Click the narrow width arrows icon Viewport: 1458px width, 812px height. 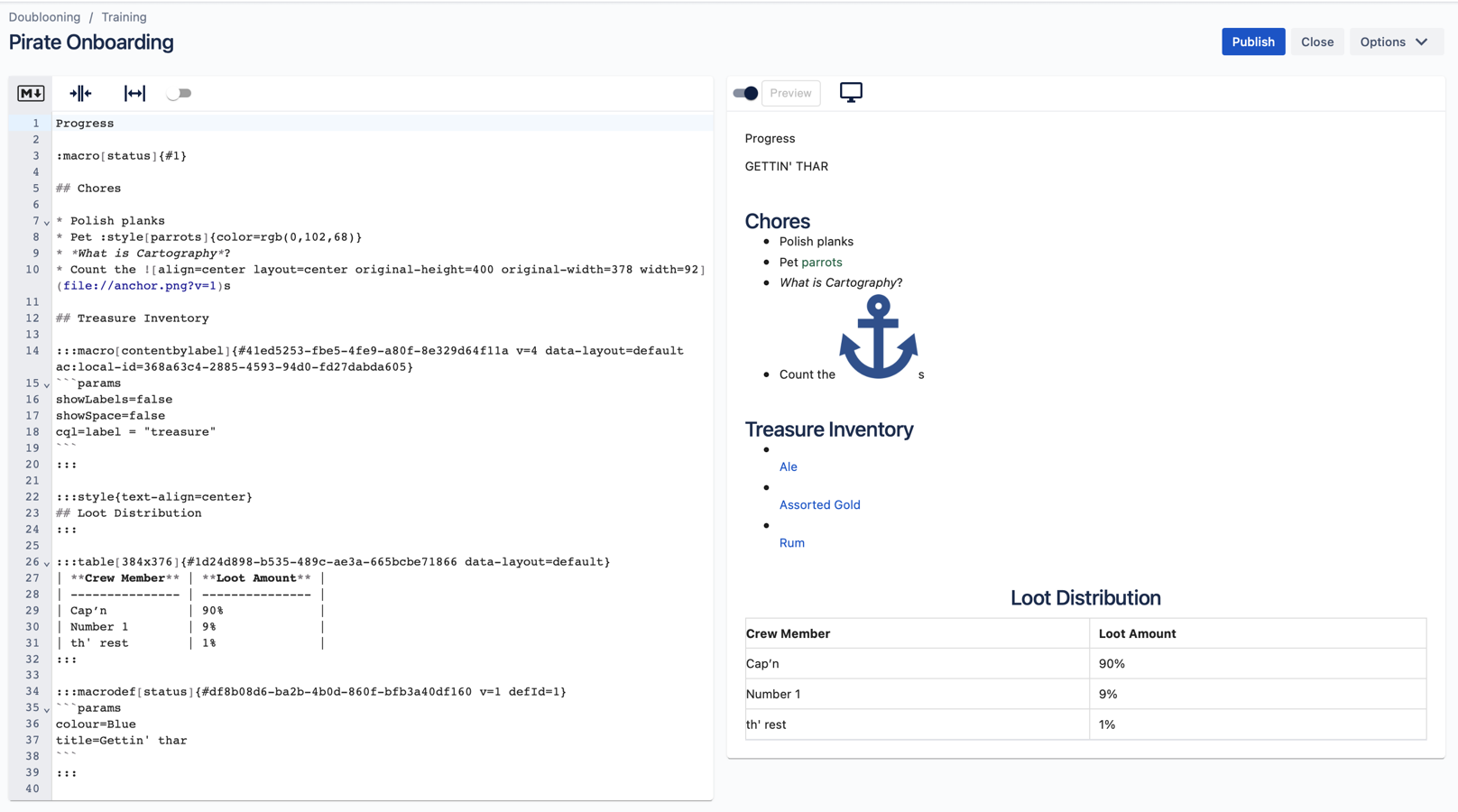80,93
